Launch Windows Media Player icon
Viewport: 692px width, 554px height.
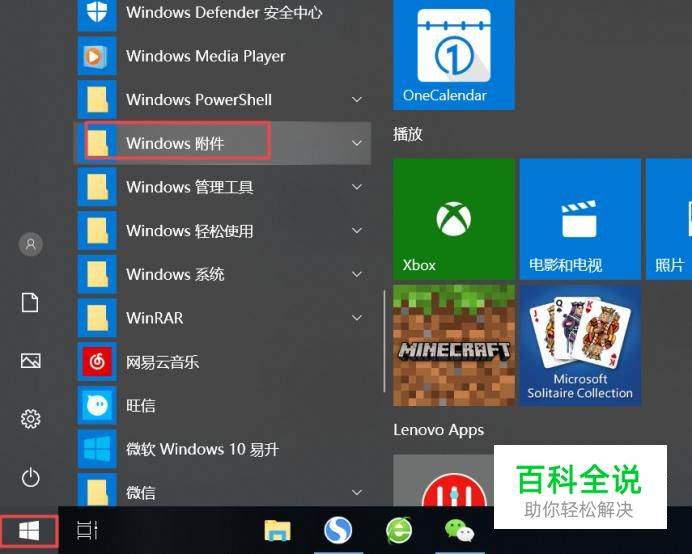(97, 56)
